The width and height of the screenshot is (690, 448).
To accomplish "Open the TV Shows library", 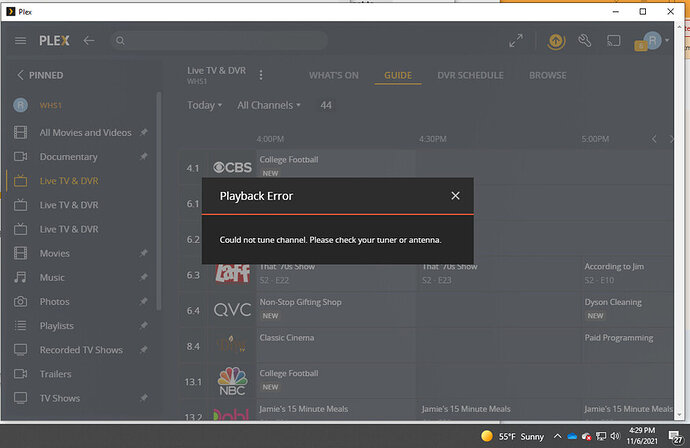I will 60,398.
